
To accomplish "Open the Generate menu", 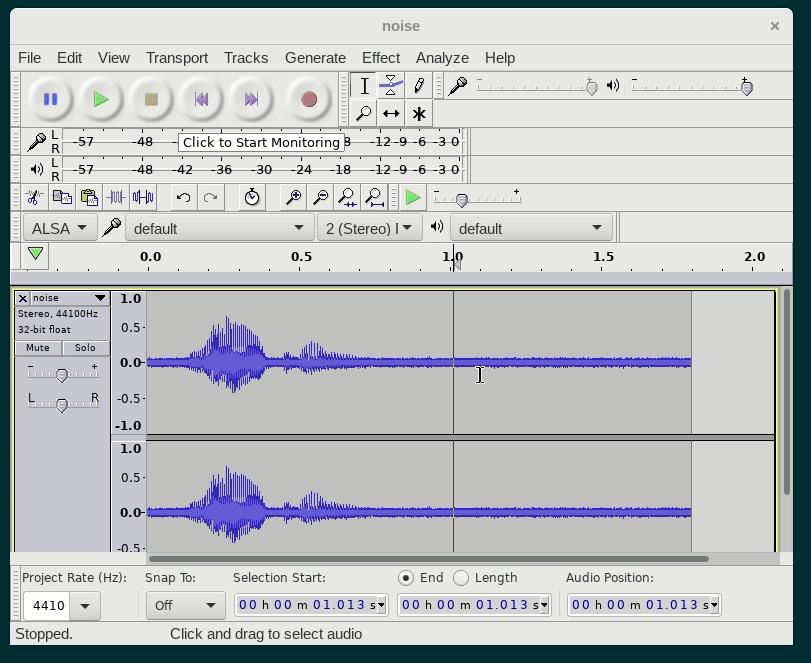I will 315,58.
